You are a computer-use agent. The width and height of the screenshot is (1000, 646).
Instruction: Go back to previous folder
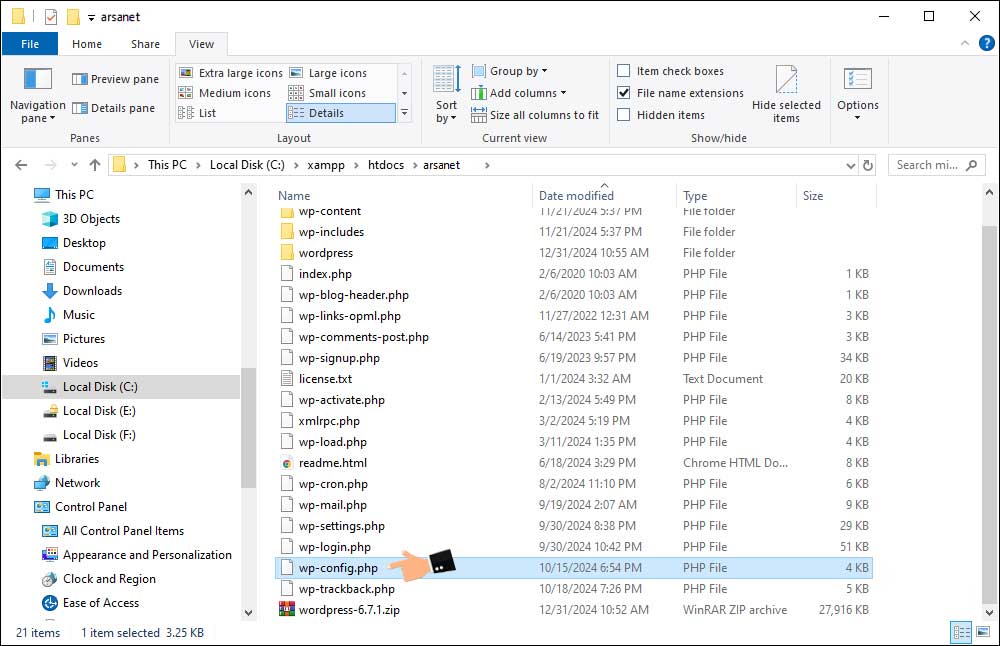21,165
